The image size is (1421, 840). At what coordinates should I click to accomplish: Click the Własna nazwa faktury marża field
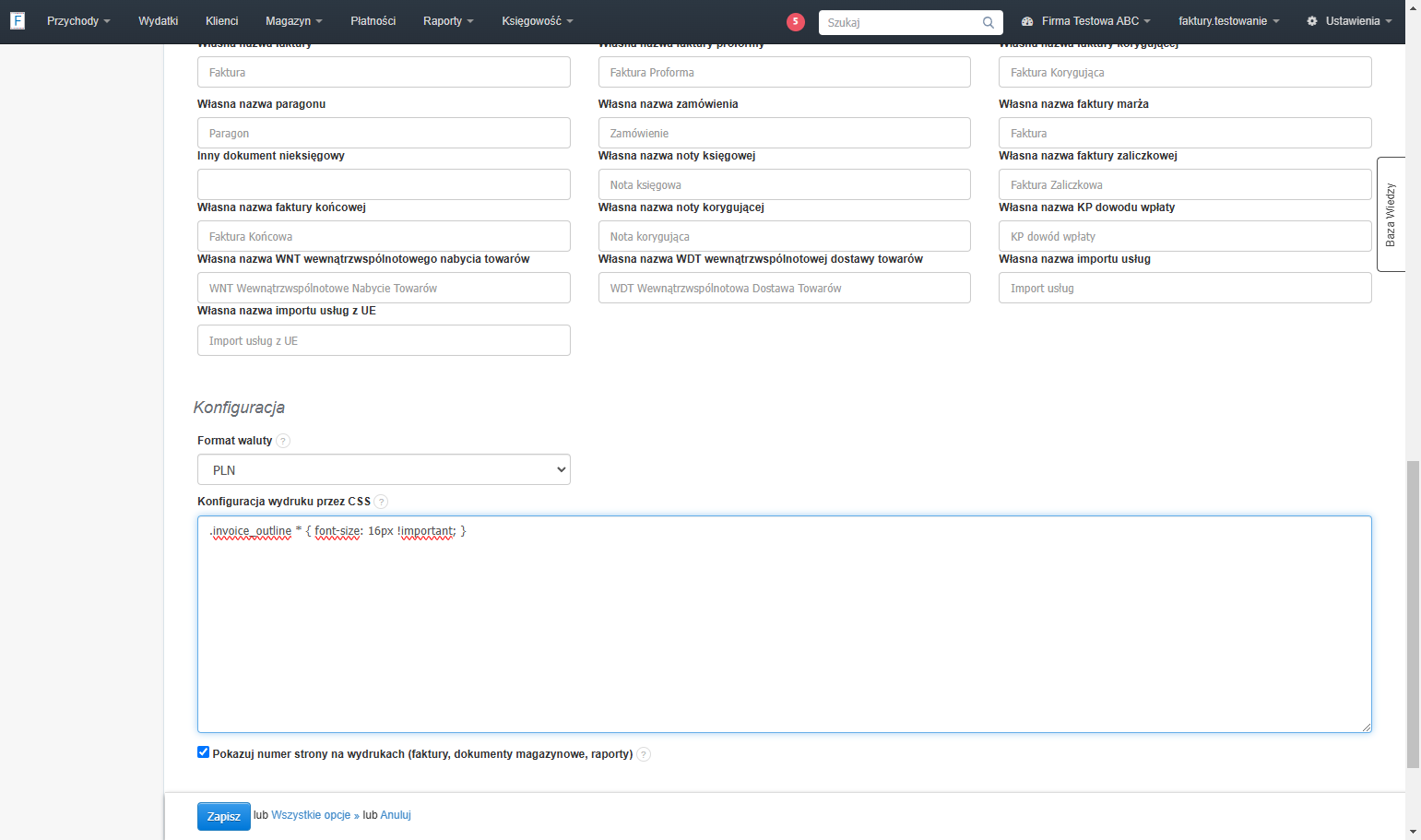1185,133
